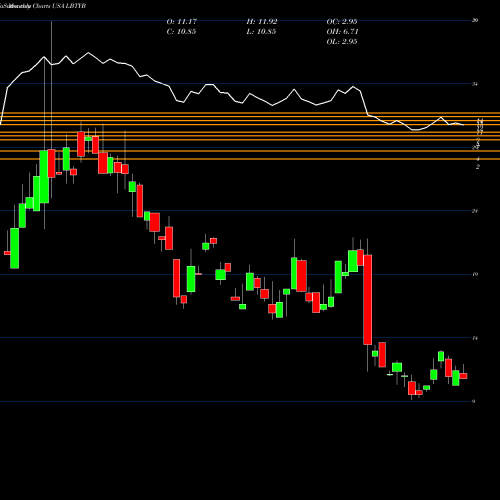Click the 9 price axis label
This screenshot has height=500, width=500.
474,401
